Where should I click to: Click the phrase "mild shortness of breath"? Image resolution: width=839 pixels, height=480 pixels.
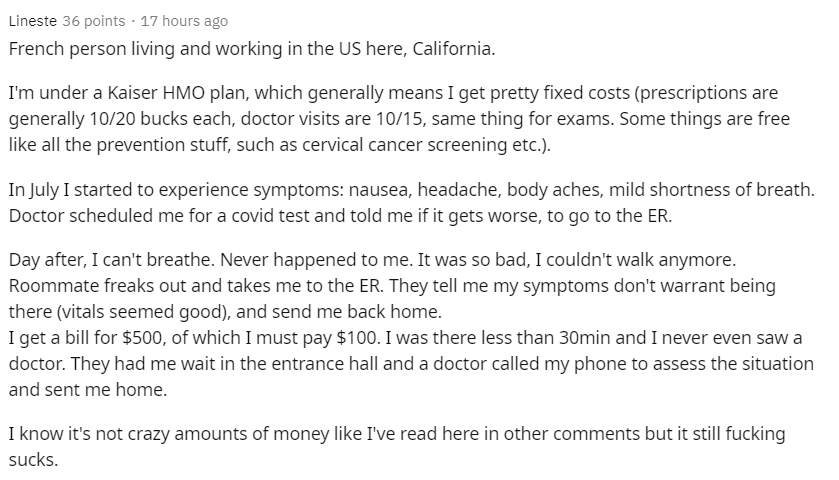[715, 188]
